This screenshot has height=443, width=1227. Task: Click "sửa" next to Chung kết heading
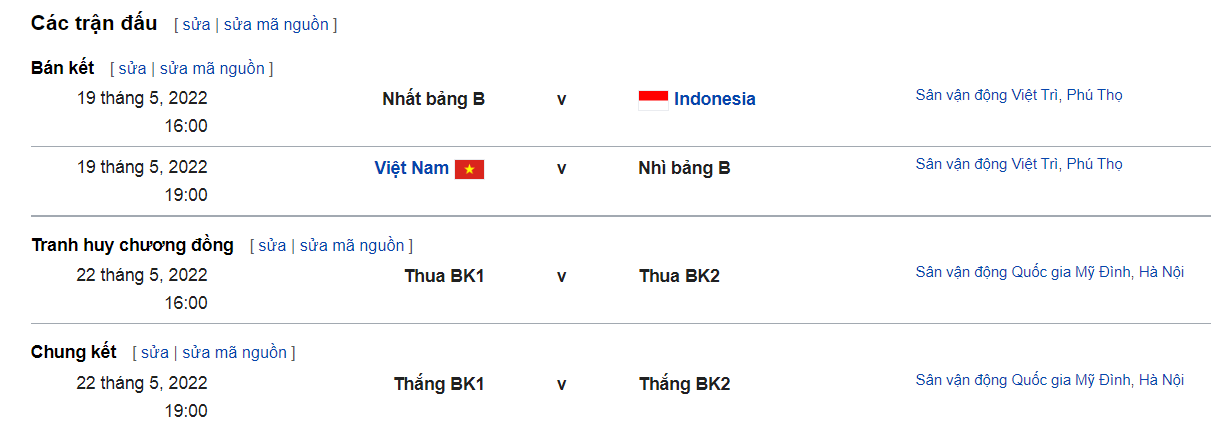pos(155,353)
